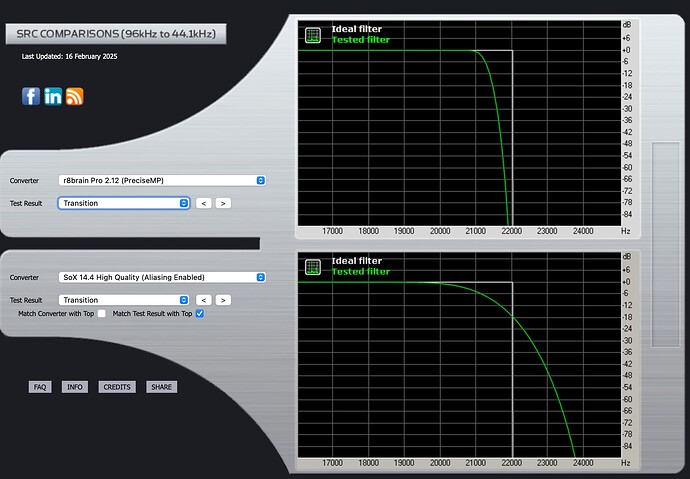Open top Converter dropdown r8brain Pro 2.12

162,180
